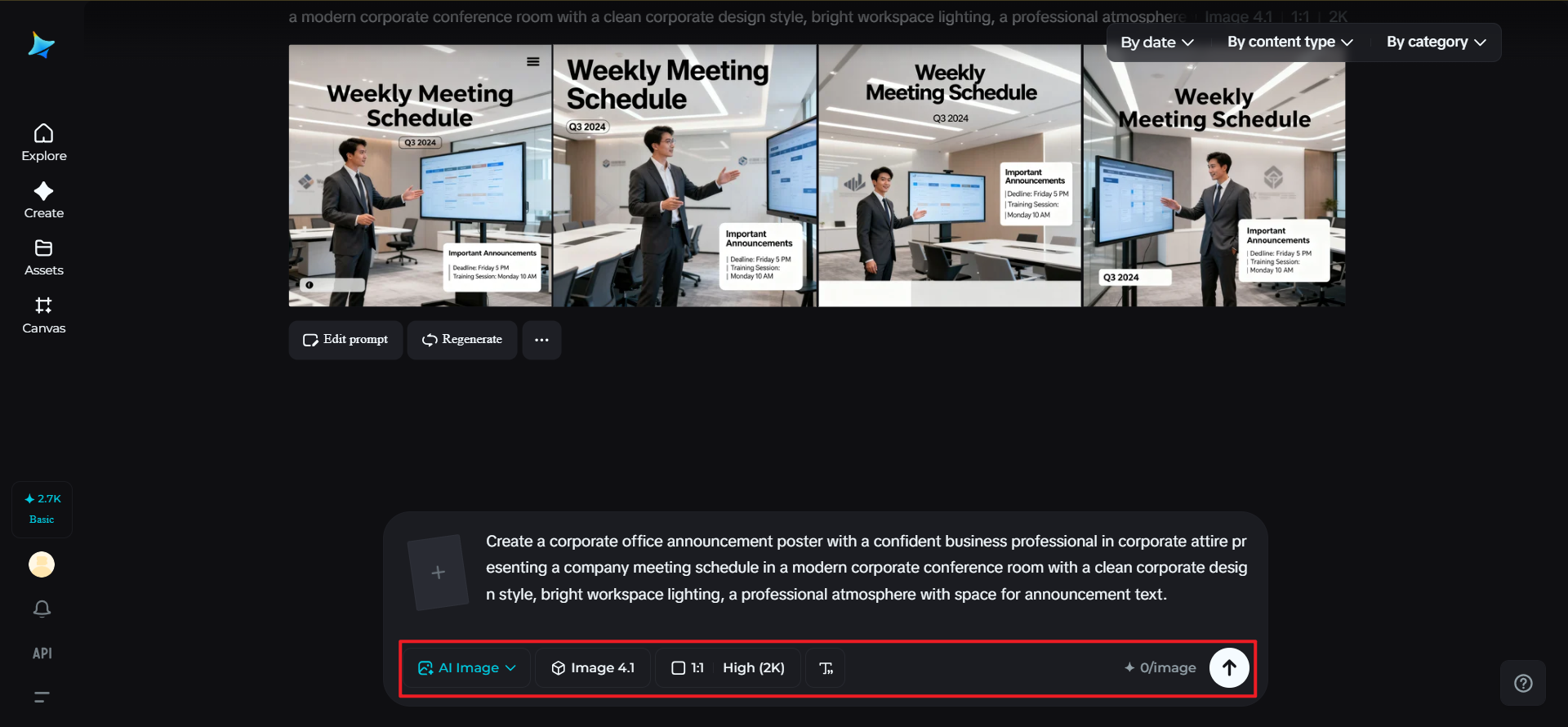Click the text settings icon in prompt toolbar

pyautogui.click(x=826, y=668)
